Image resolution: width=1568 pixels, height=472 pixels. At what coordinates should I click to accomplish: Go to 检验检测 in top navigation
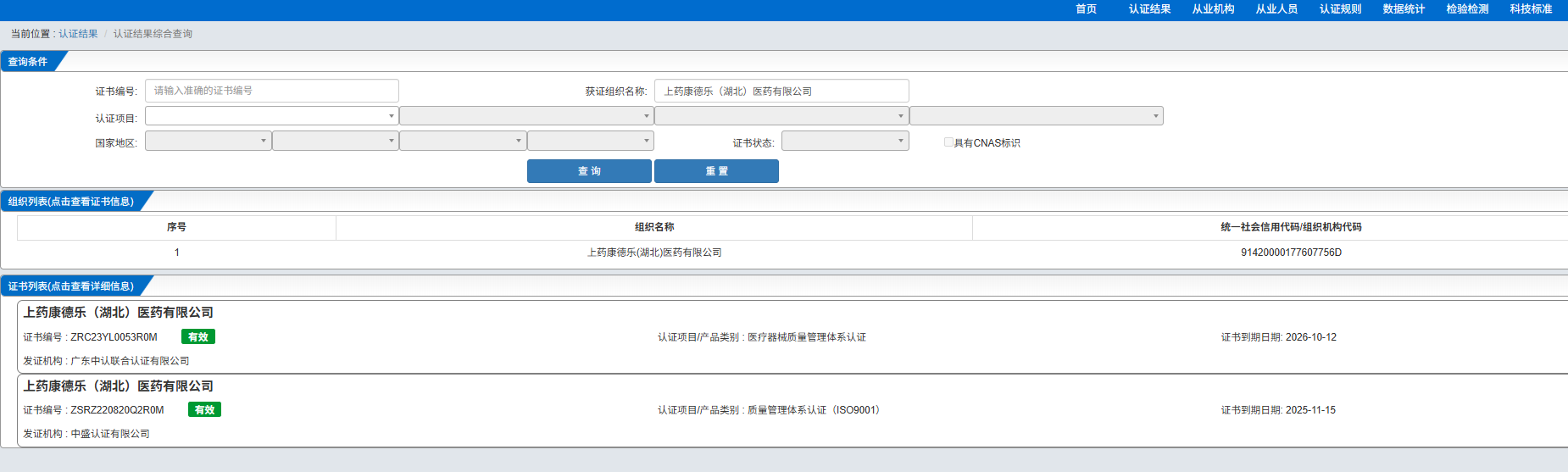1467,9
